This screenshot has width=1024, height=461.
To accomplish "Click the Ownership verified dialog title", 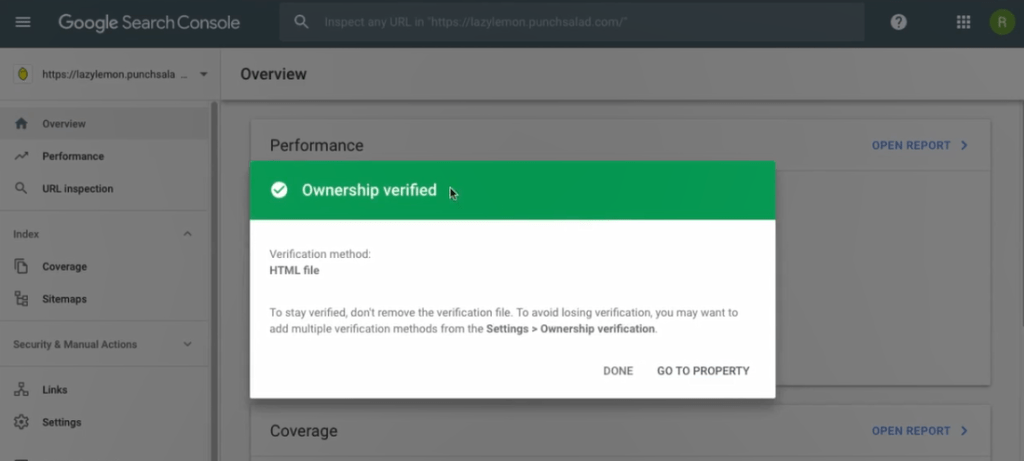I will (369, 190).
